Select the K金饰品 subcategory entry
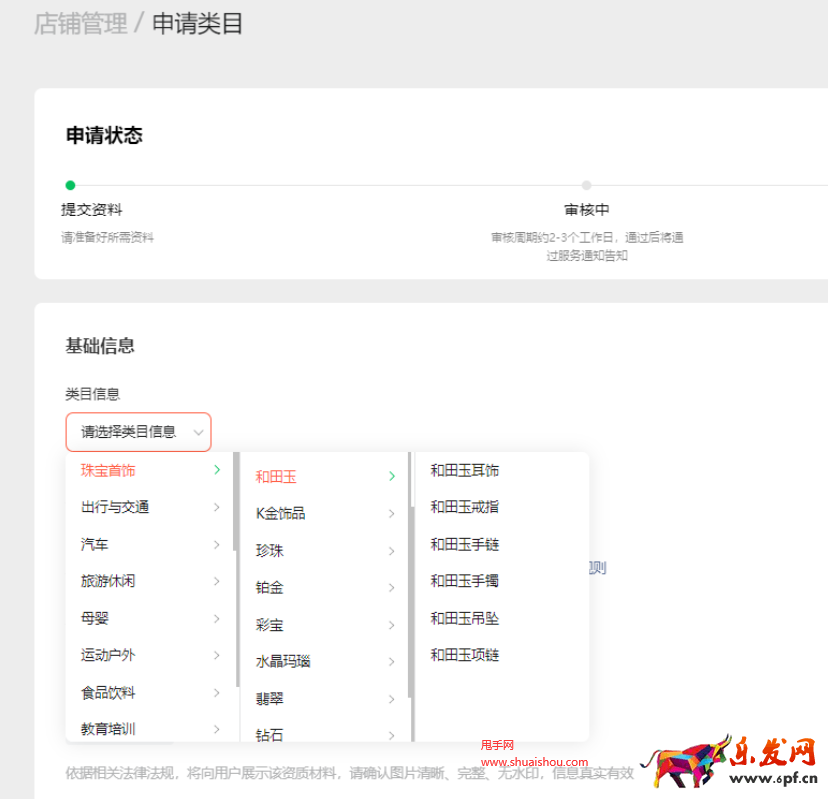The width and height of the screenshot is (828, 799). click(280, 513)
